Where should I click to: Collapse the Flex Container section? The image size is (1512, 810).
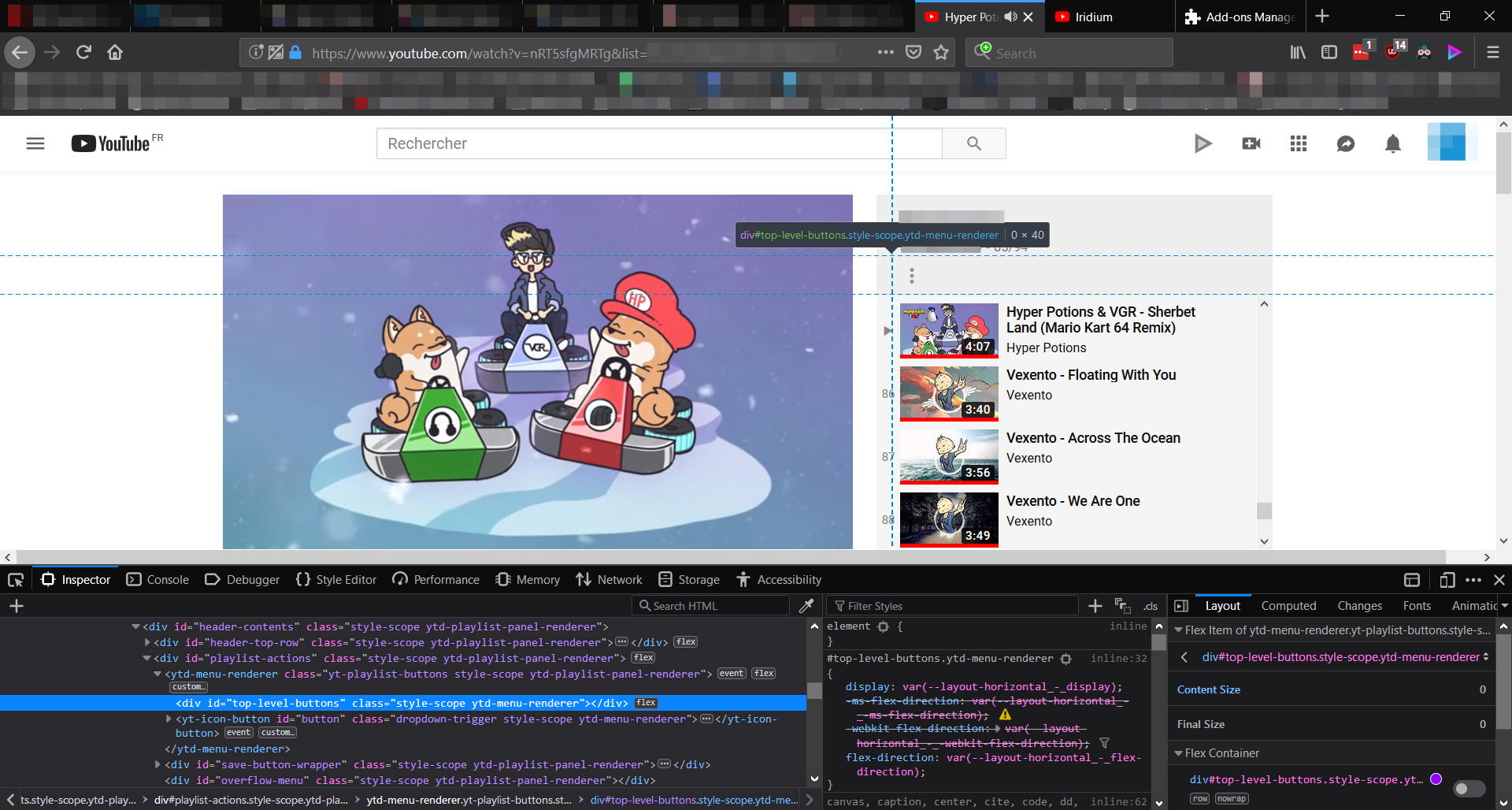(x=1179, y=753)
